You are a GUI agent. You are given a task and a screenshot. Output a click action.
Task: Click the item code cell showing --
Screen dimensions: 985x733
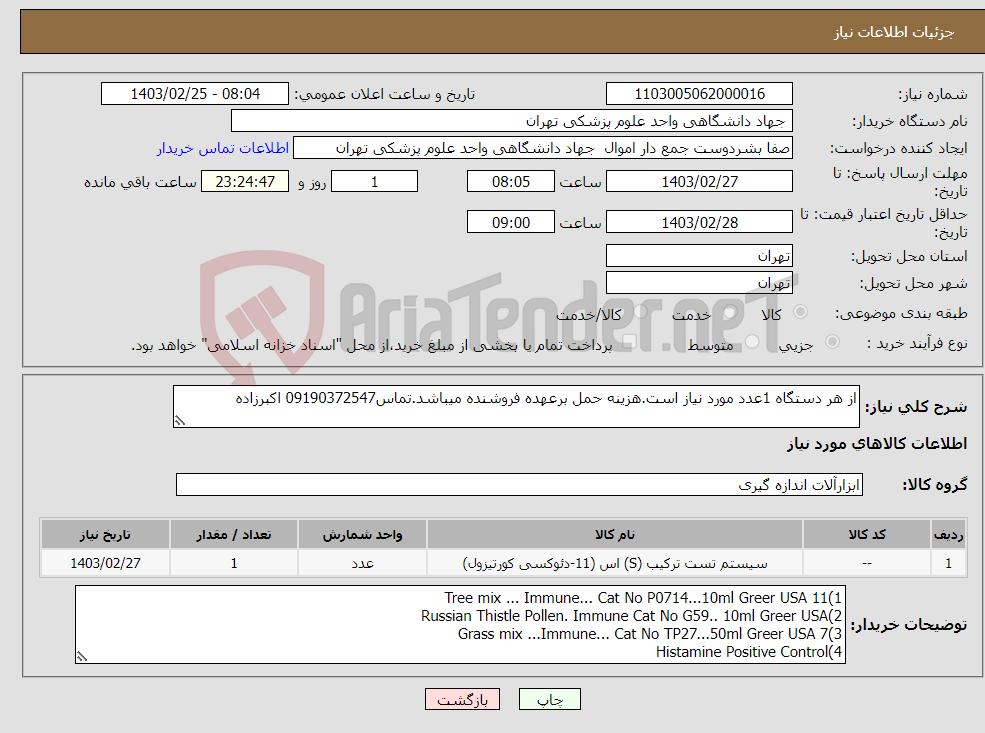pyautogui.click(x=867, y=563)
